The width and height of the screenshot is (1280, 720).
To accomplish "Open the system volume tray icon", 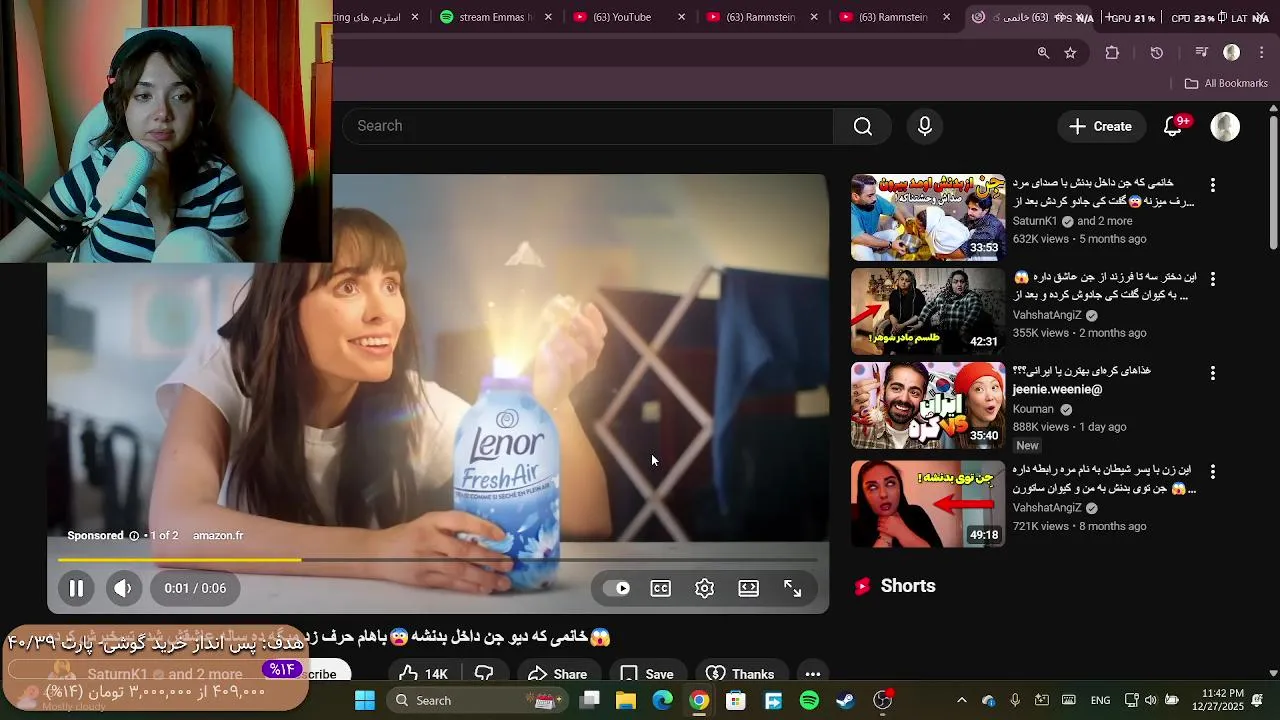I will coord(1151,700).
